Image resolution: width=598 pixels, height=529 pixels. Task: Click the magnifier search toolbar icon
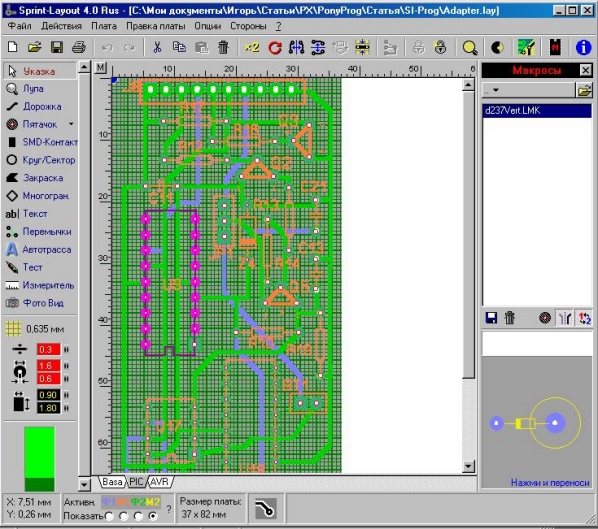pyautogui.click(x=469, y=48)
